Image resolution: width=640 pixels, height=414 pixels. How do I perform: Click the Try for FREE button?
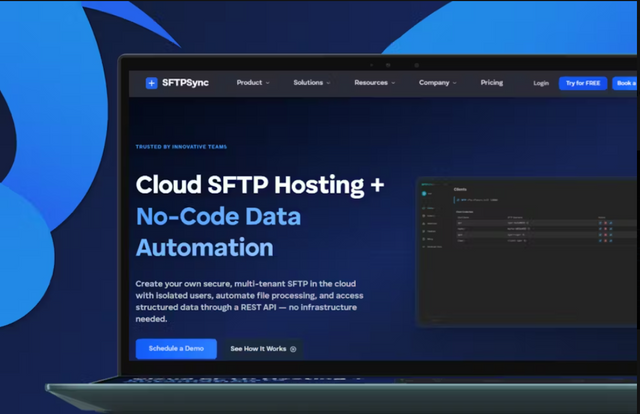583,83
